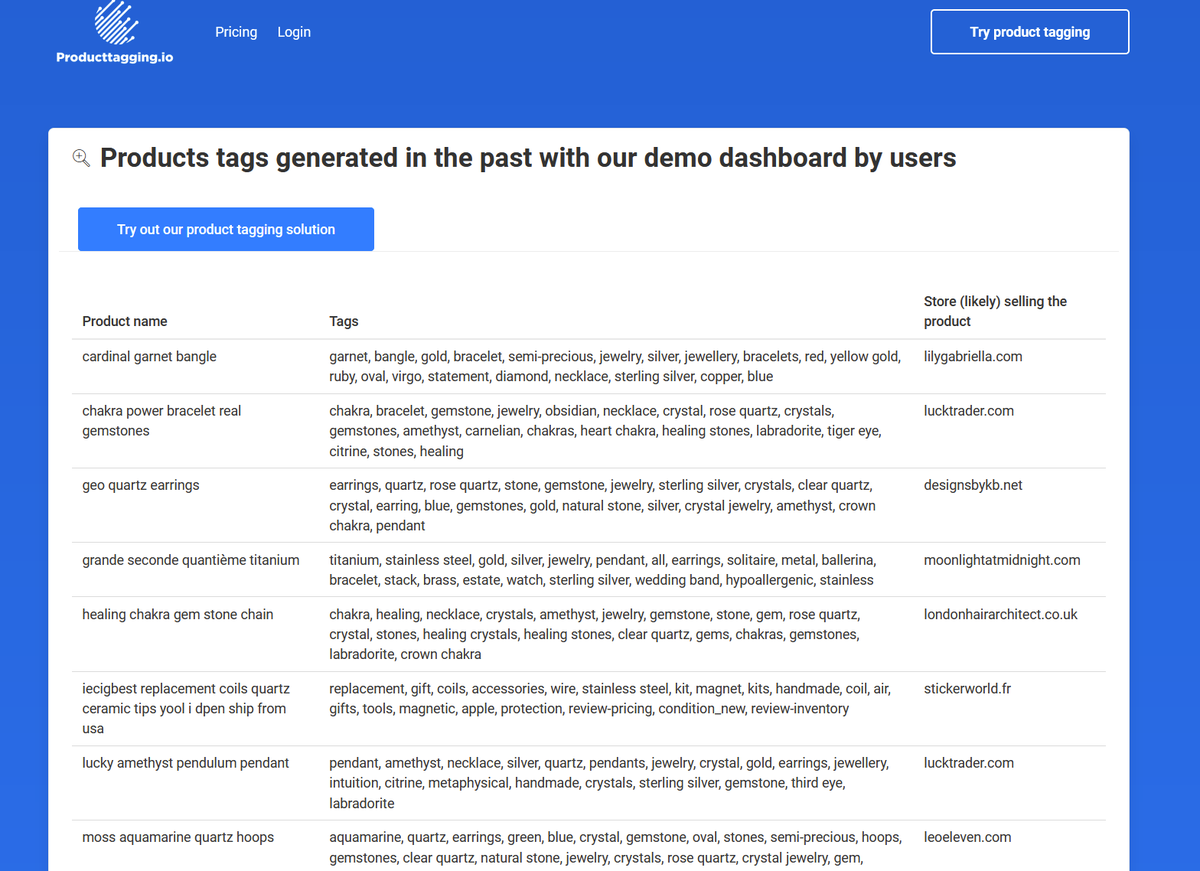Viewport: 1200px width, 871px height.
Task: Click the tags for healing chakra gem stone chain
Action: (x=594, y=634)
